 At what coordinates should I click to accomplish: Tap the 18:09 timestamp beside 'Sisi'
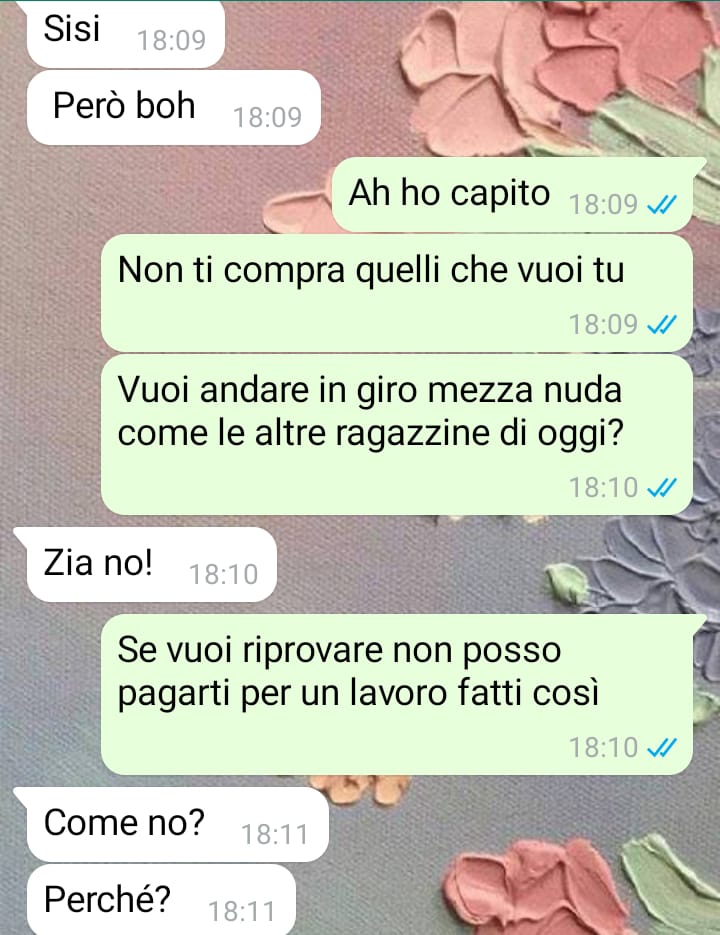[x=171, y=41]
